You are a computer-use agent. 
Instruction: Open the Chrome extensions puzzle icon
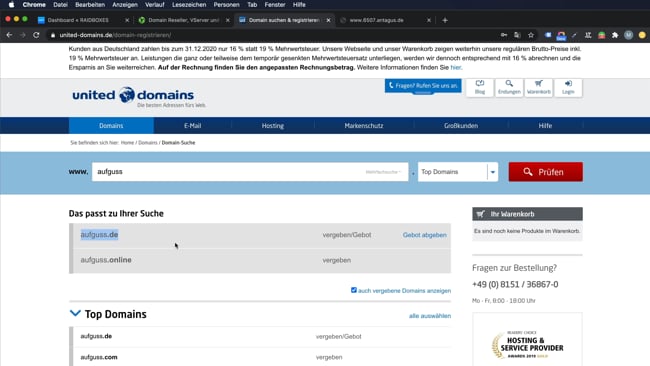615,35
